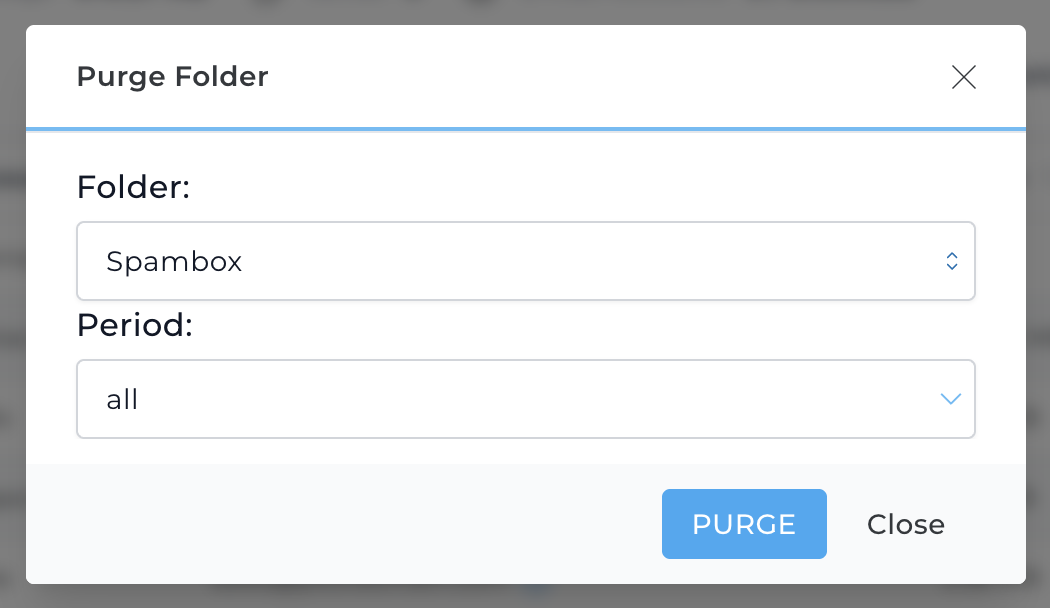Click the dimmed backdrop below the dialog
The width and height of the screenshot is (1050, 608).
point(525,596)
